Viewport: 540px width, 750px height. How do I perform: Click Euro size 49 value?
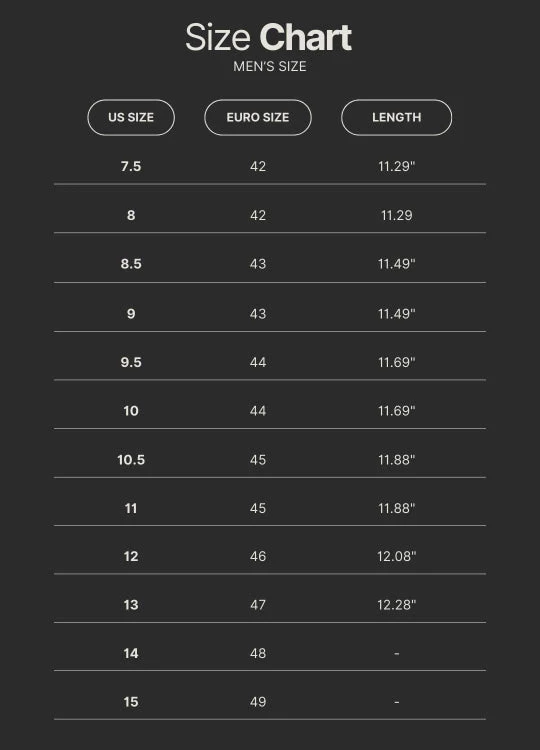pyautogui.click(x=258, y=702)
